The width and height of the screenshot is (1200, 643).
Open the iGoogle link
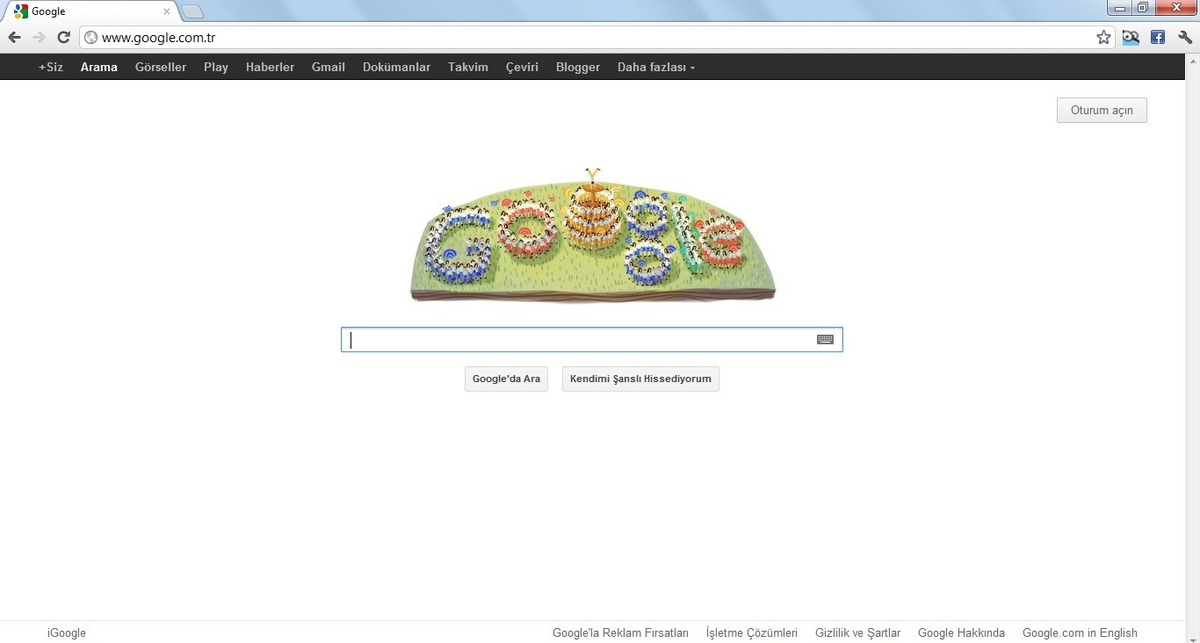(67, 633)
